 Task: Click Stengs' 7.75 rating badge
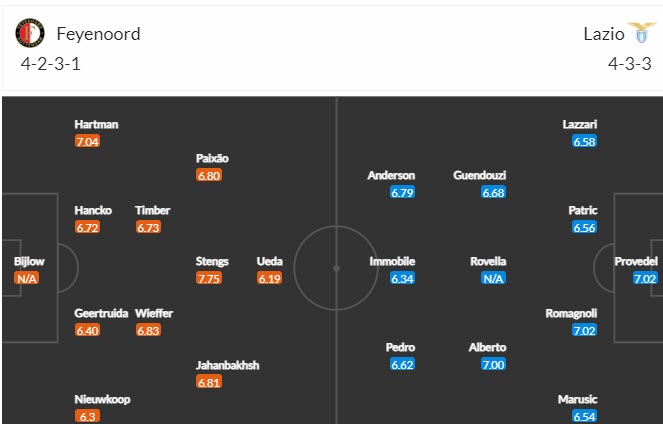[212, 279]
